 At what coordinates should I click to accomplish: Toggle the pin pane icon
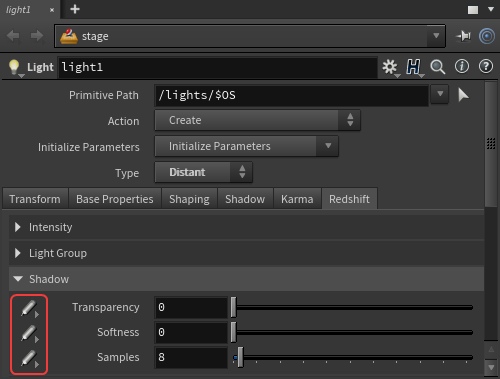pos(463,36)
